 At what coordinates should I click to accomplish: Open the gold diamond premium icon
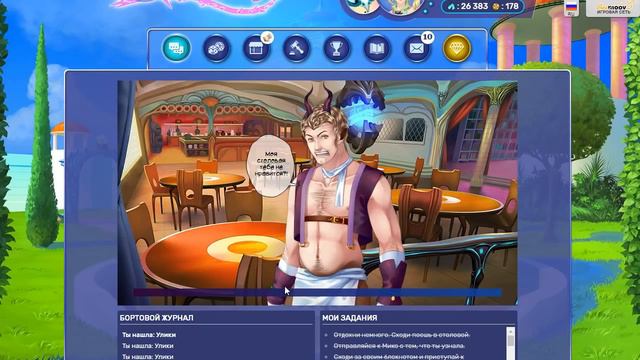click(x=457, y=49)
